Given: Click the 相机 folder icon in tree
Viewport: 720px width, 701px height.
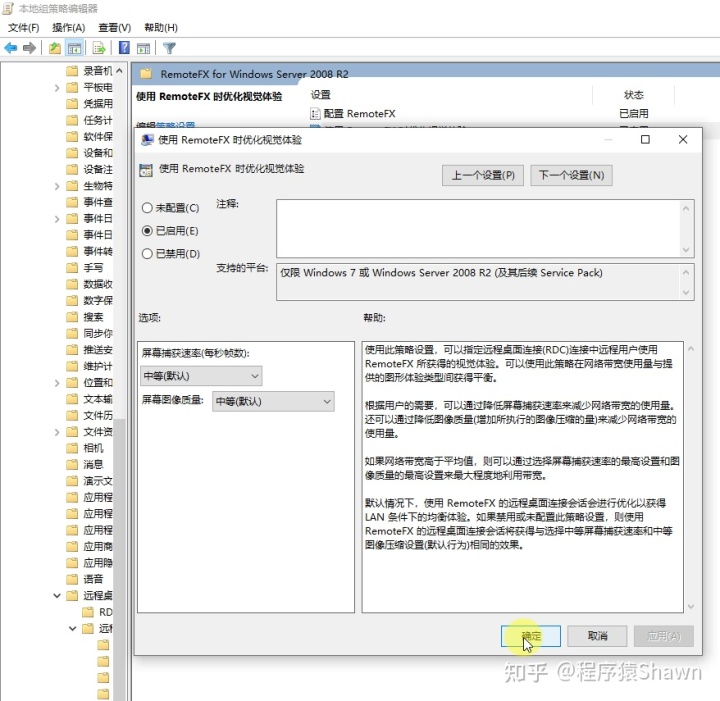Looking at the screenshot, I should click(72, 448).
